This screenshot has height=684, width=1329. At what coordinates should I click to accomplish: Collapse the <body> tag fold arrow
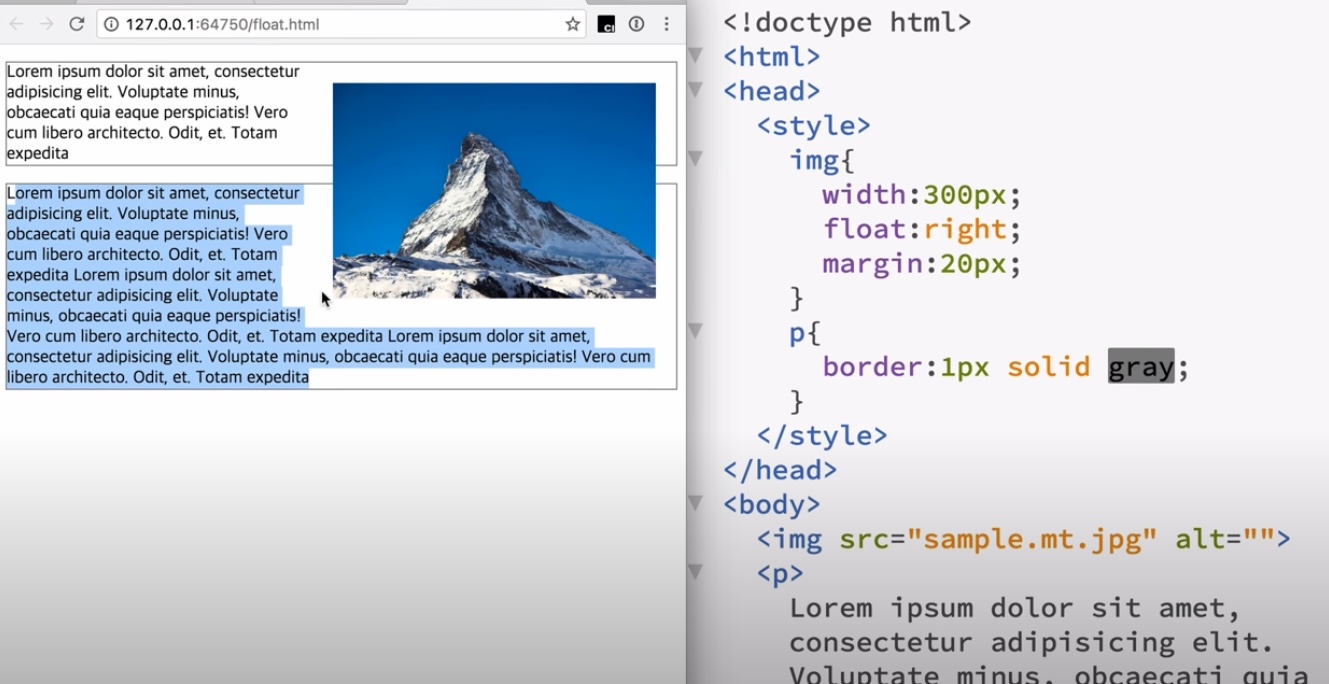[695, 502]
